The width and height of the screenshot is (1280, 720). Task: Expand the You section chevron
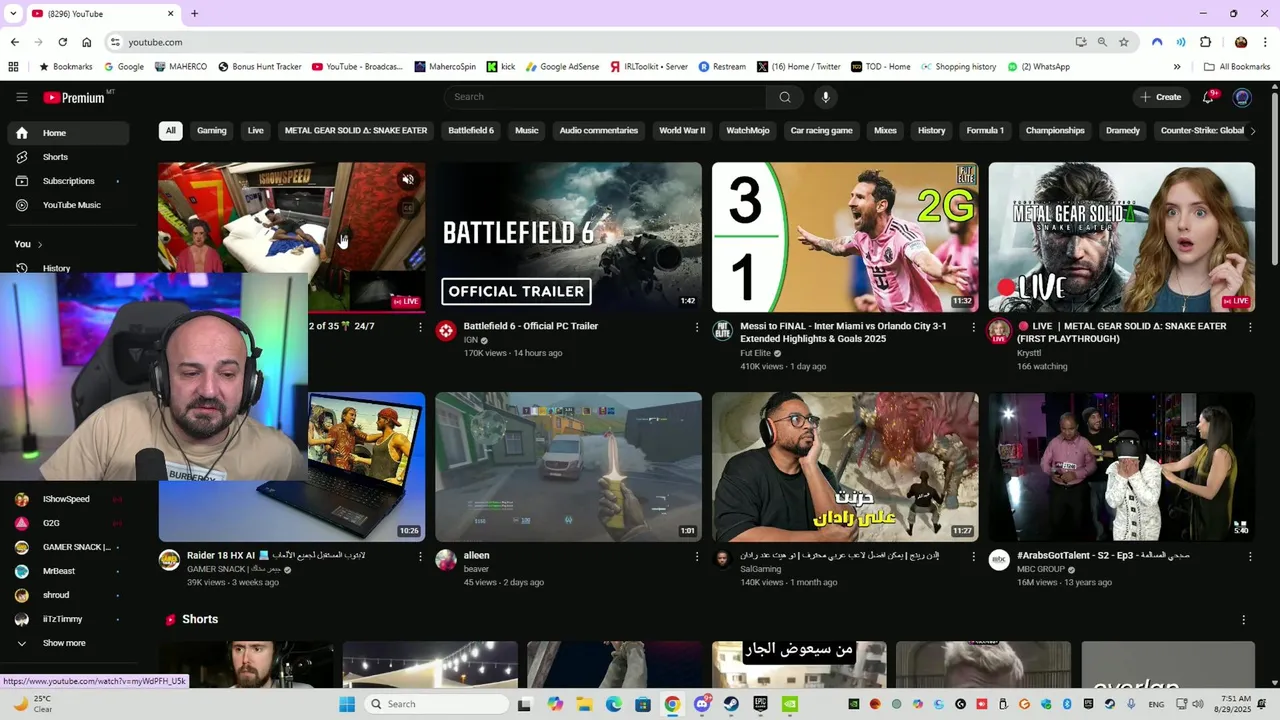coord(40,244)
